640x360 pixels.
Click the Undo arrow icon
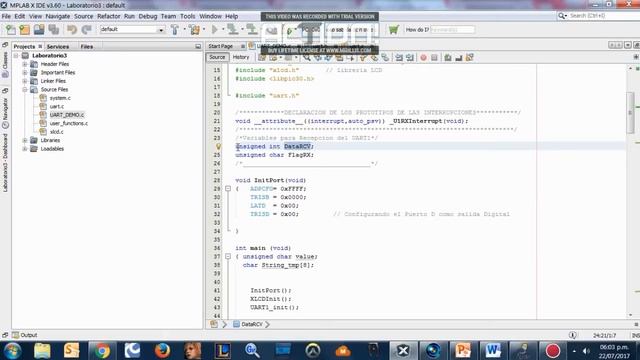point(72,29)
